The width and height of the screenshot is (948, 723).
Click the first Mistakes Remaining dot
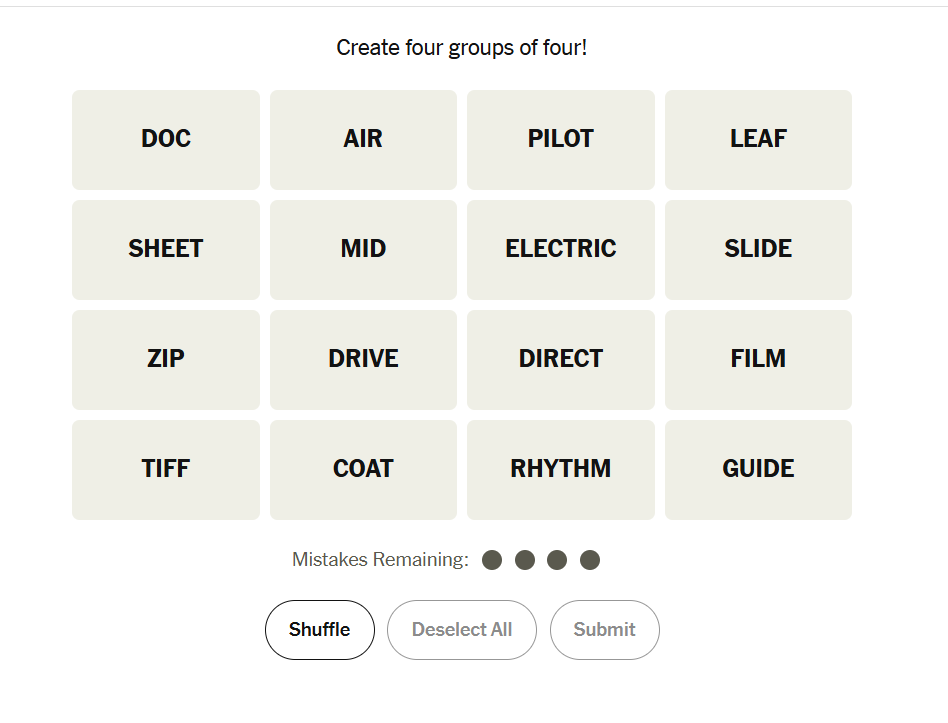492,560
